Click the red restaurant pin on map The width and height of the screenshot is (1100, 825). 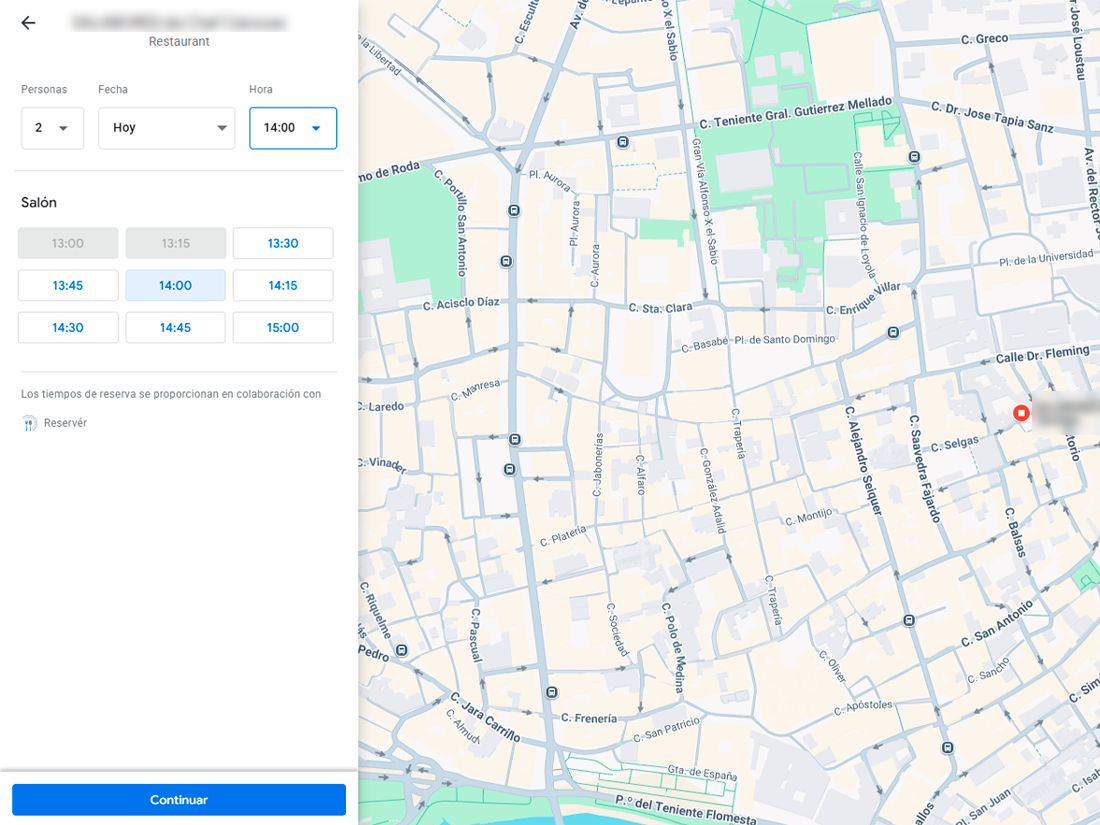click(1021, 413)
